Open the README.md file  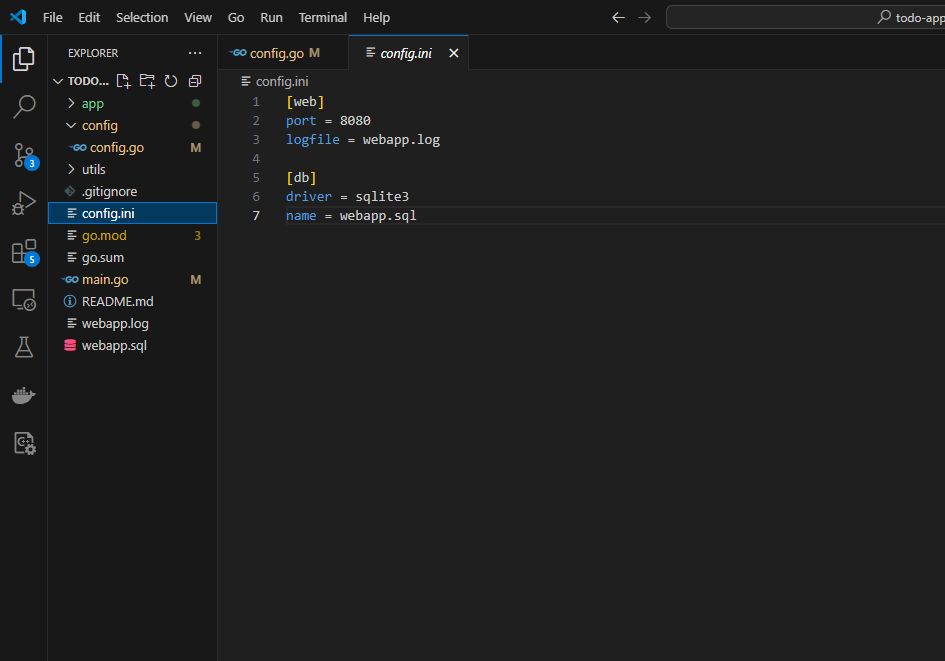pos(133,301)
